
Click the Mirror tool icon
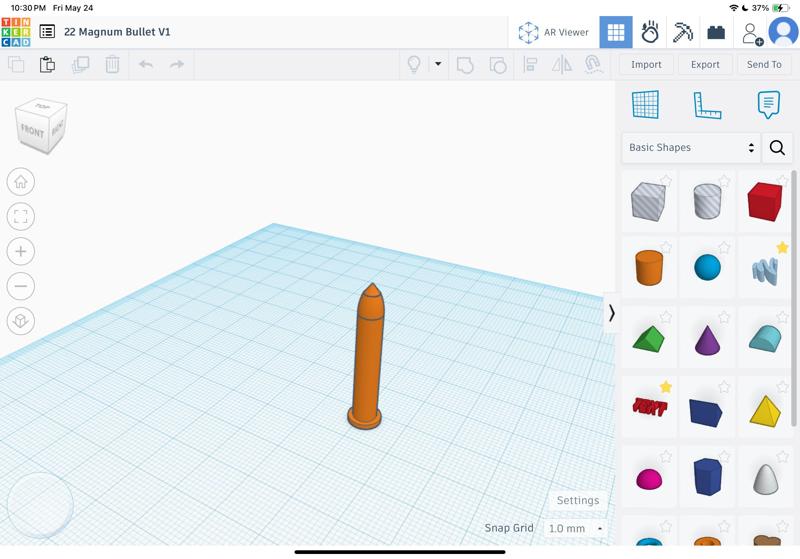[562, 65]
